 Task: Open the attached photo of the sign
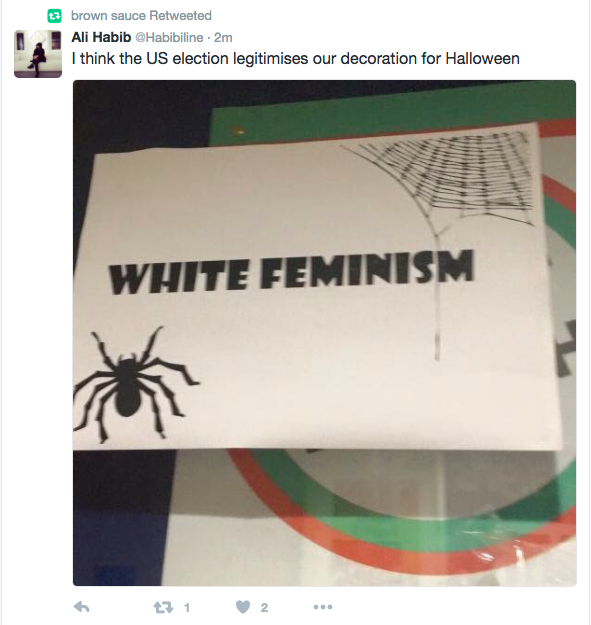pos(324,333)
